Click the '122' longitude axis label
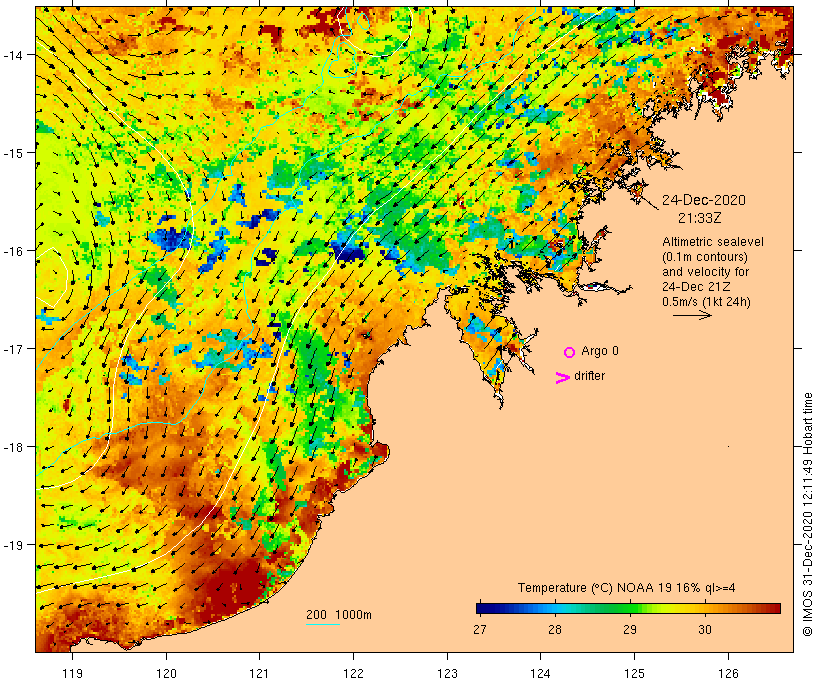Viewport: 820px width, 680px height. [354, 673]
